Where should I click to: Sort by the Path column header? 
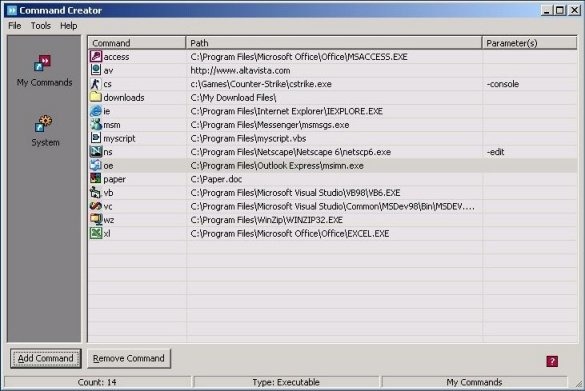tap(334, 43)
